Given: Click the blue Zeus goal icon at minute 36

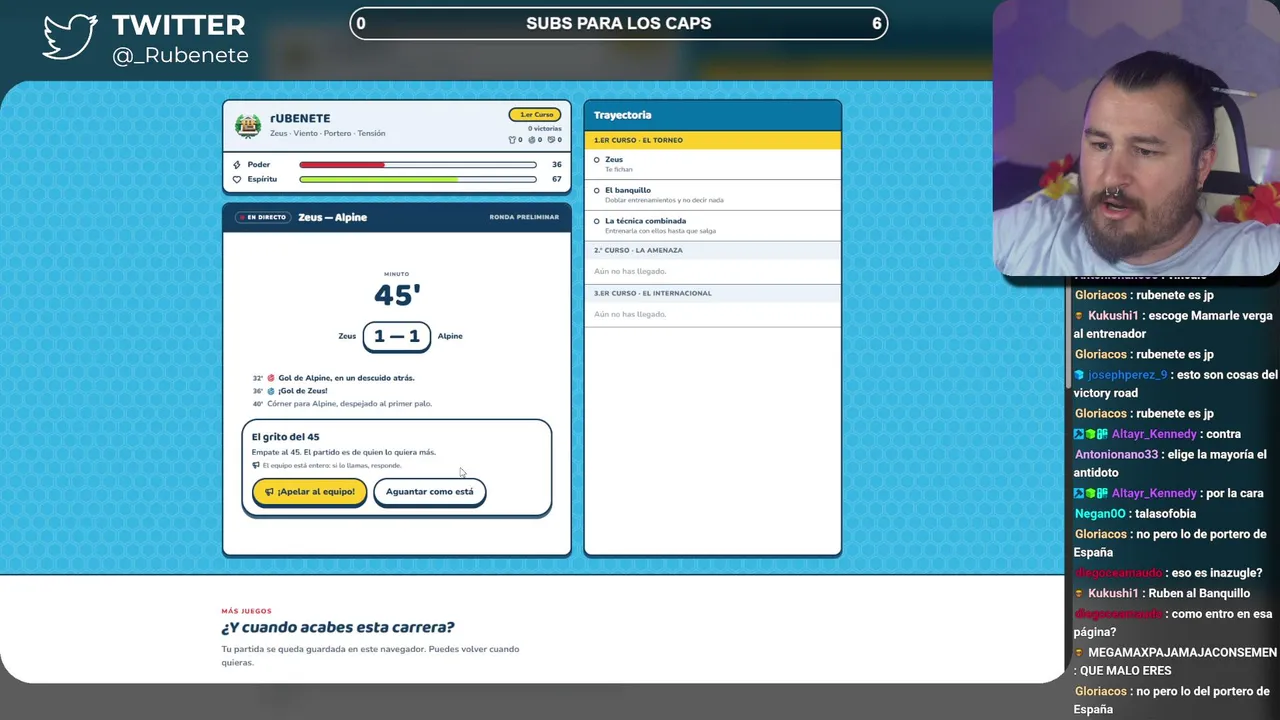Looking at the screenshot, I should click(271, 391).
